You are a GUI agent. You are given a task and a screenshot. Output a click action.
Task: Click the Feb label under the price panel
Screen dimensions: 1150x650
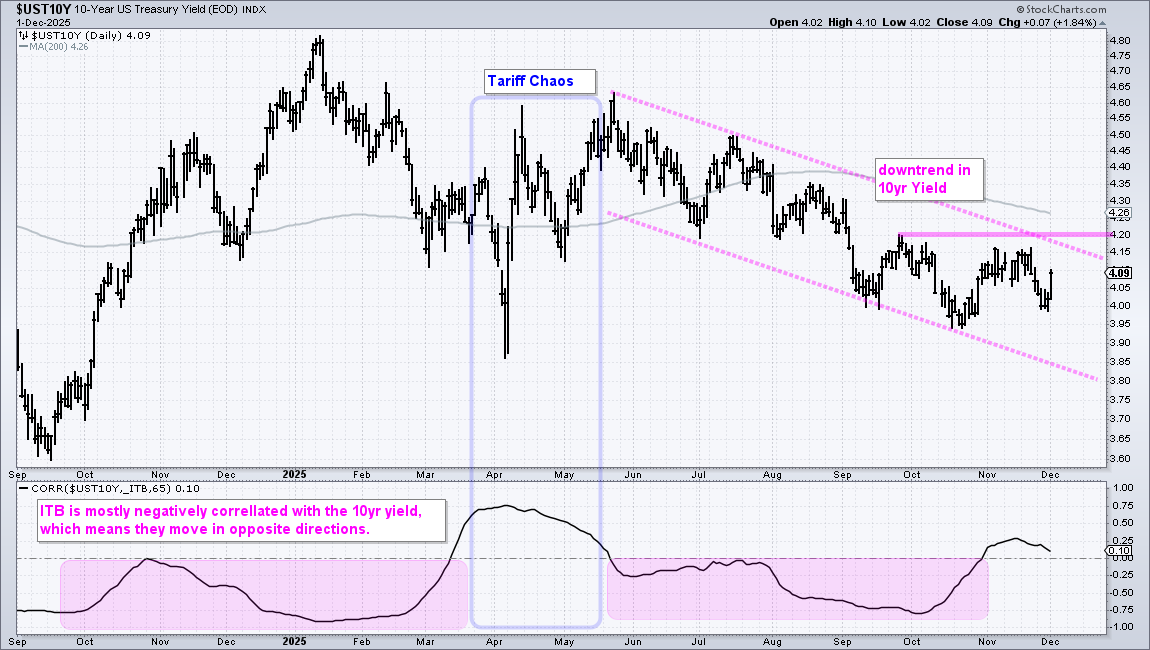[362, 475]
